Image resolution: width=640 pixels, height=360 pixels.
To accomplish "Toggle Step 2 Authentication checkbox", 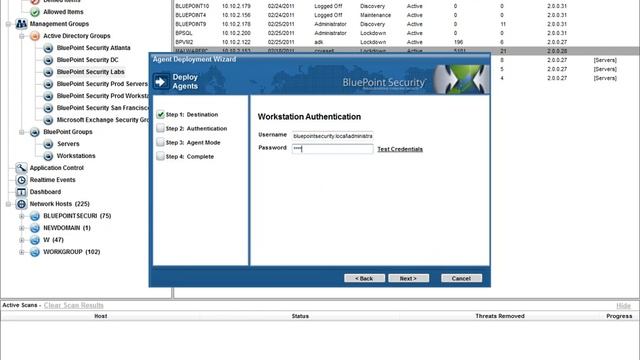I will pyautogui.click(x=160, y=128).
